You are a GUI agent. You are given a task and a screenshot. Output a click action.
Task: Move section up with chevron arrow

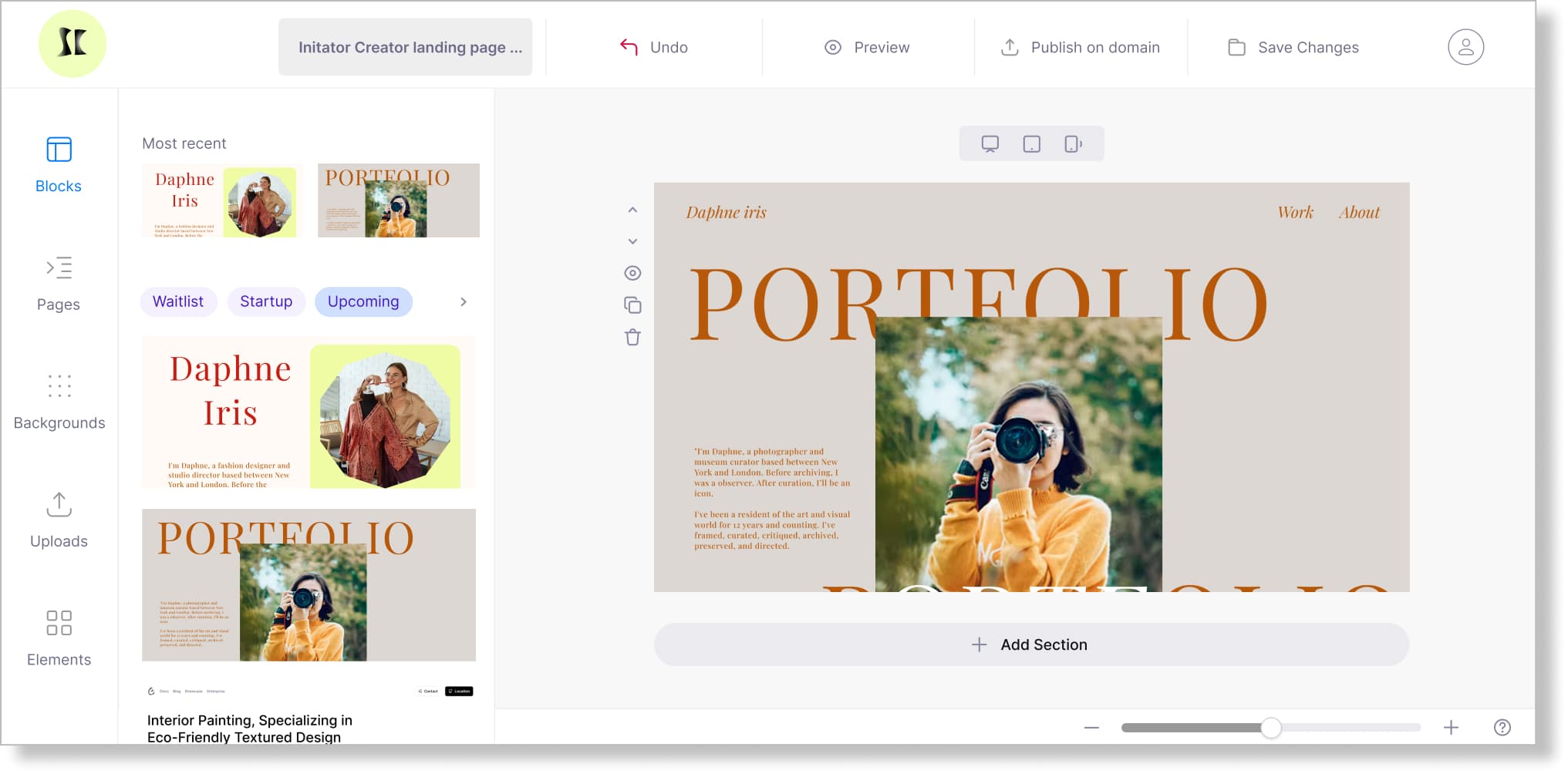[x=632, y=210]
